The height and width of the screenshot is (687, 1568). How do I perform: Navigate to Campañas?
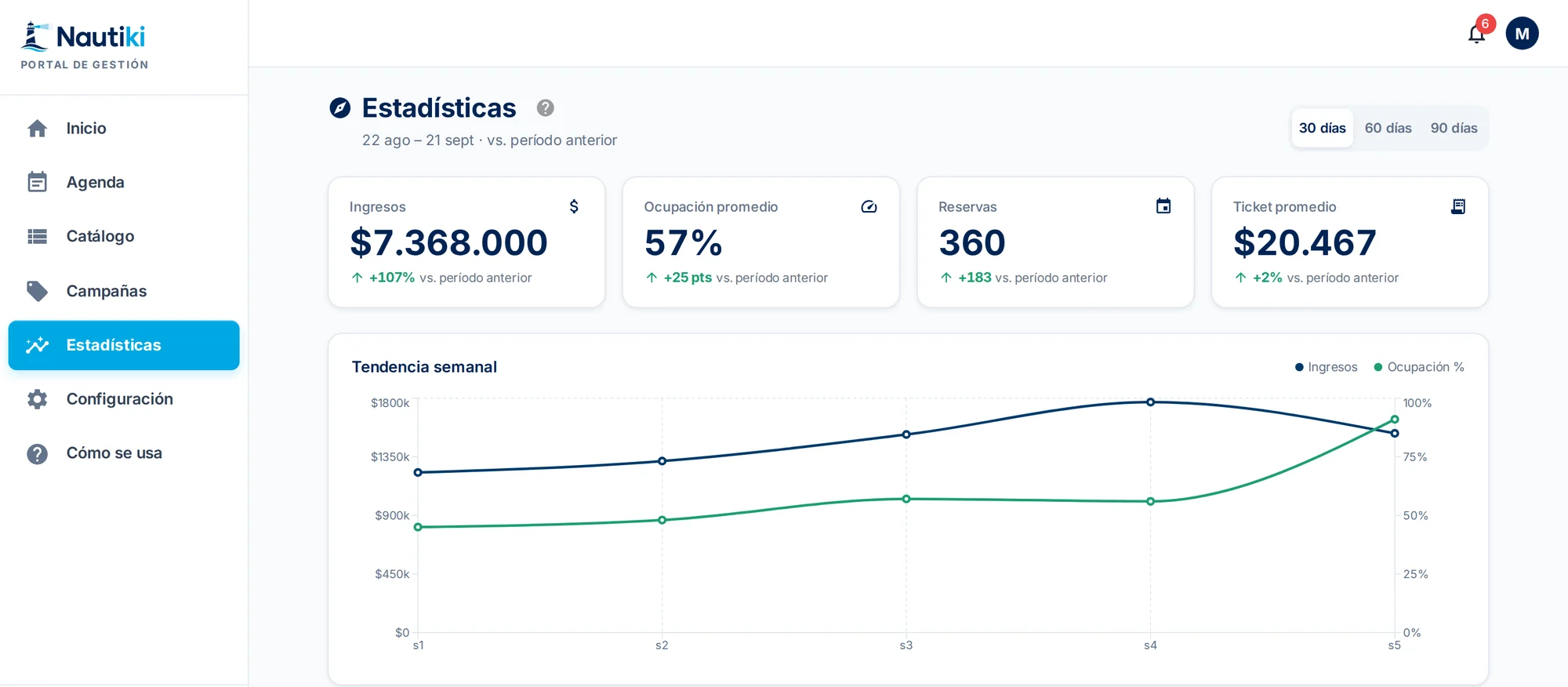pyautogui.click(x=124, y=291)
